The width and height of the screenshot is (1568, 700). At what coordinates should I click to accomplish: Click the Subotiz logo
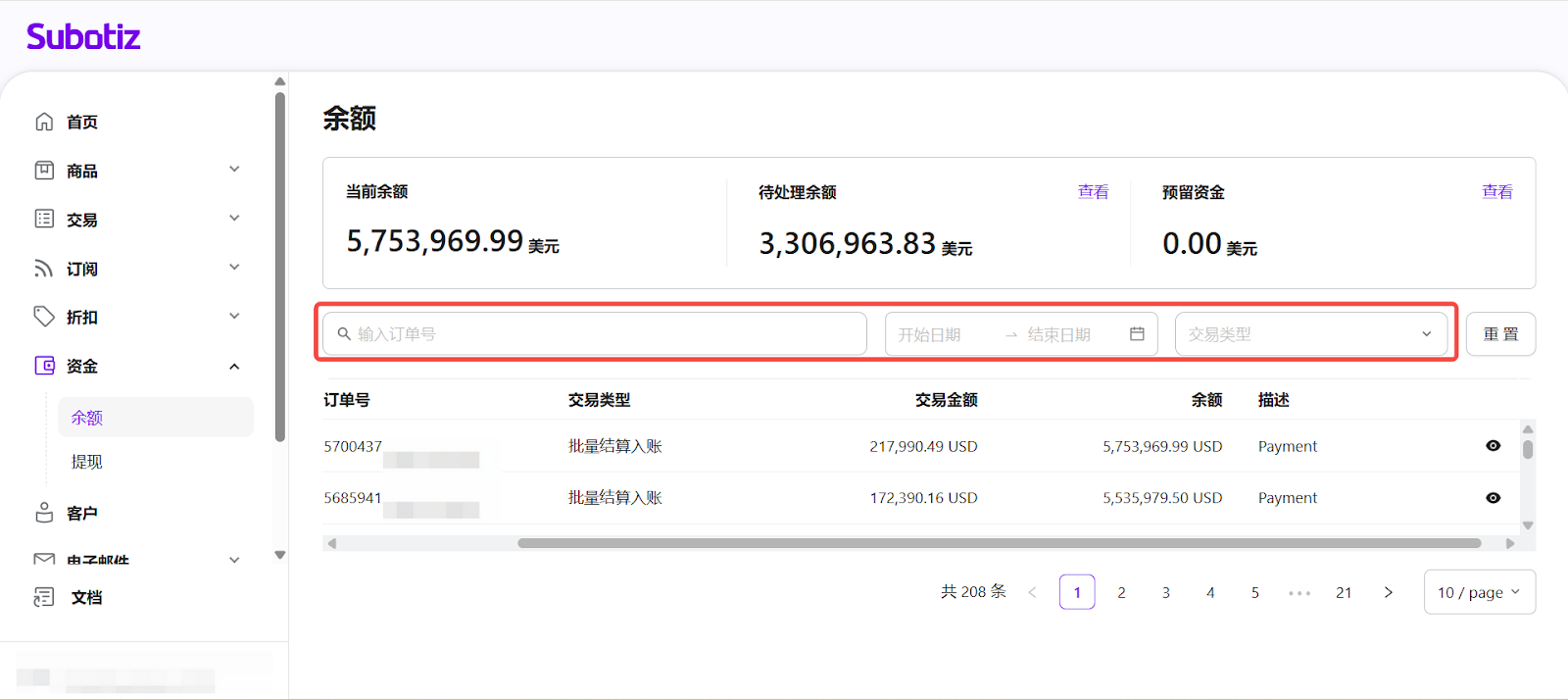point(83,37)
